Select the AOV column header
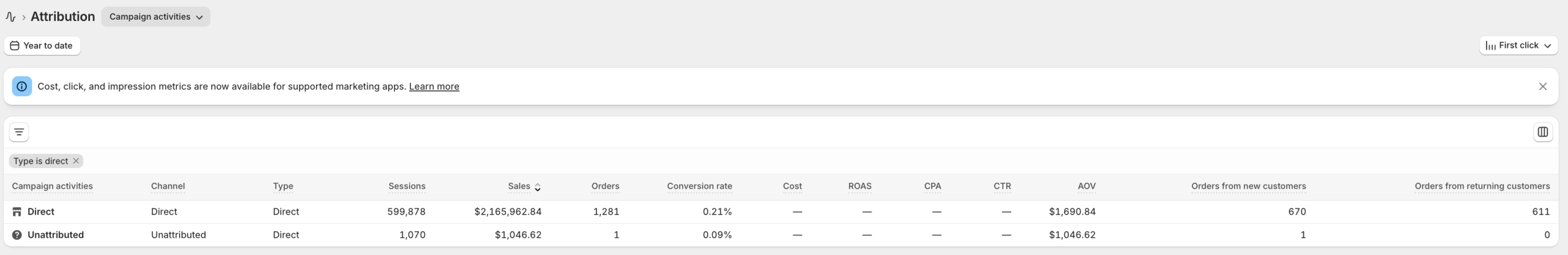1568x255 pixels. pyautogui.click(x=1087, y=186)
